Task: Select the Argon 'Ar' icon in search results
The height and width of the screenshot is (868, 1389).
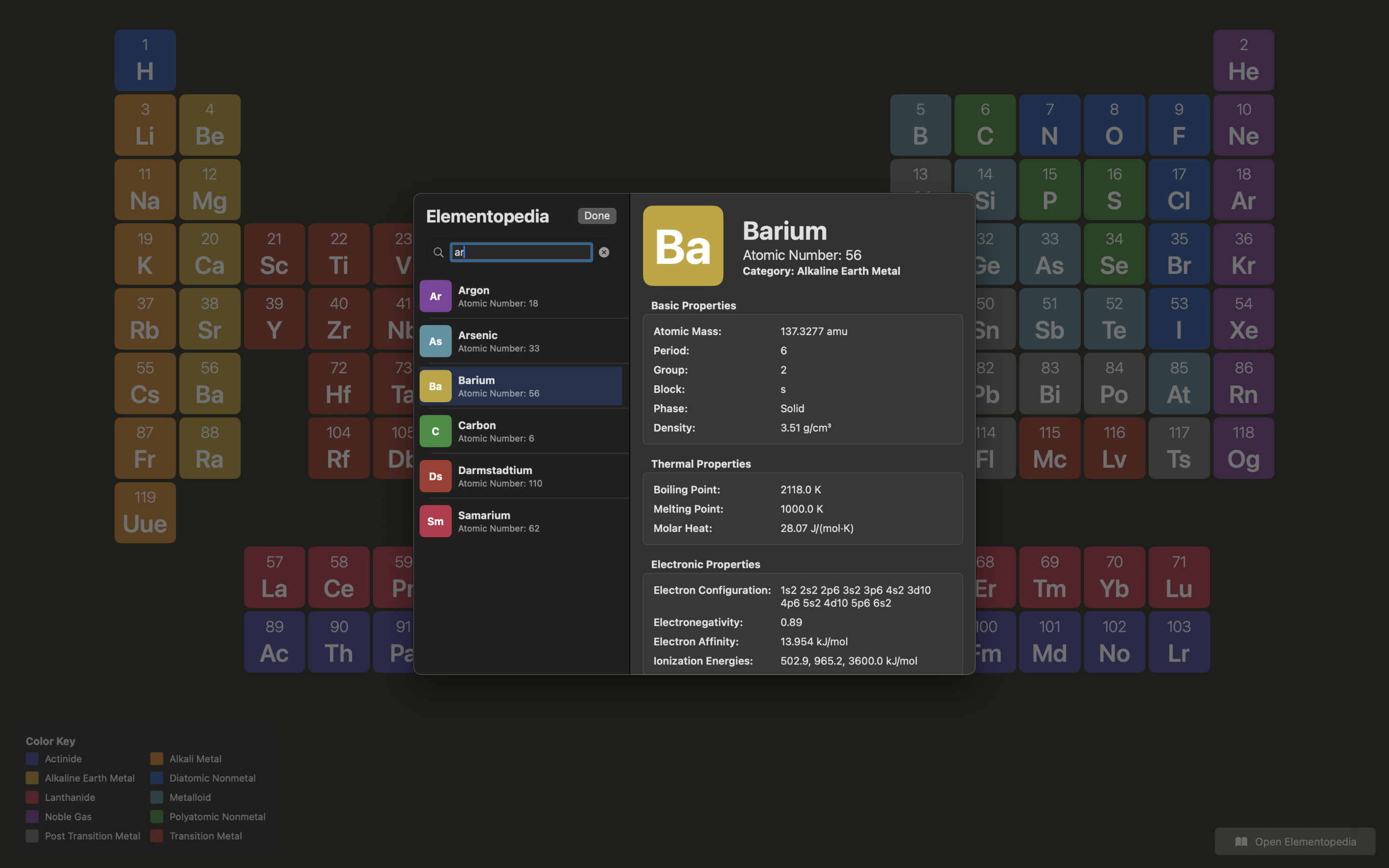Action: (x=435, y=296)
